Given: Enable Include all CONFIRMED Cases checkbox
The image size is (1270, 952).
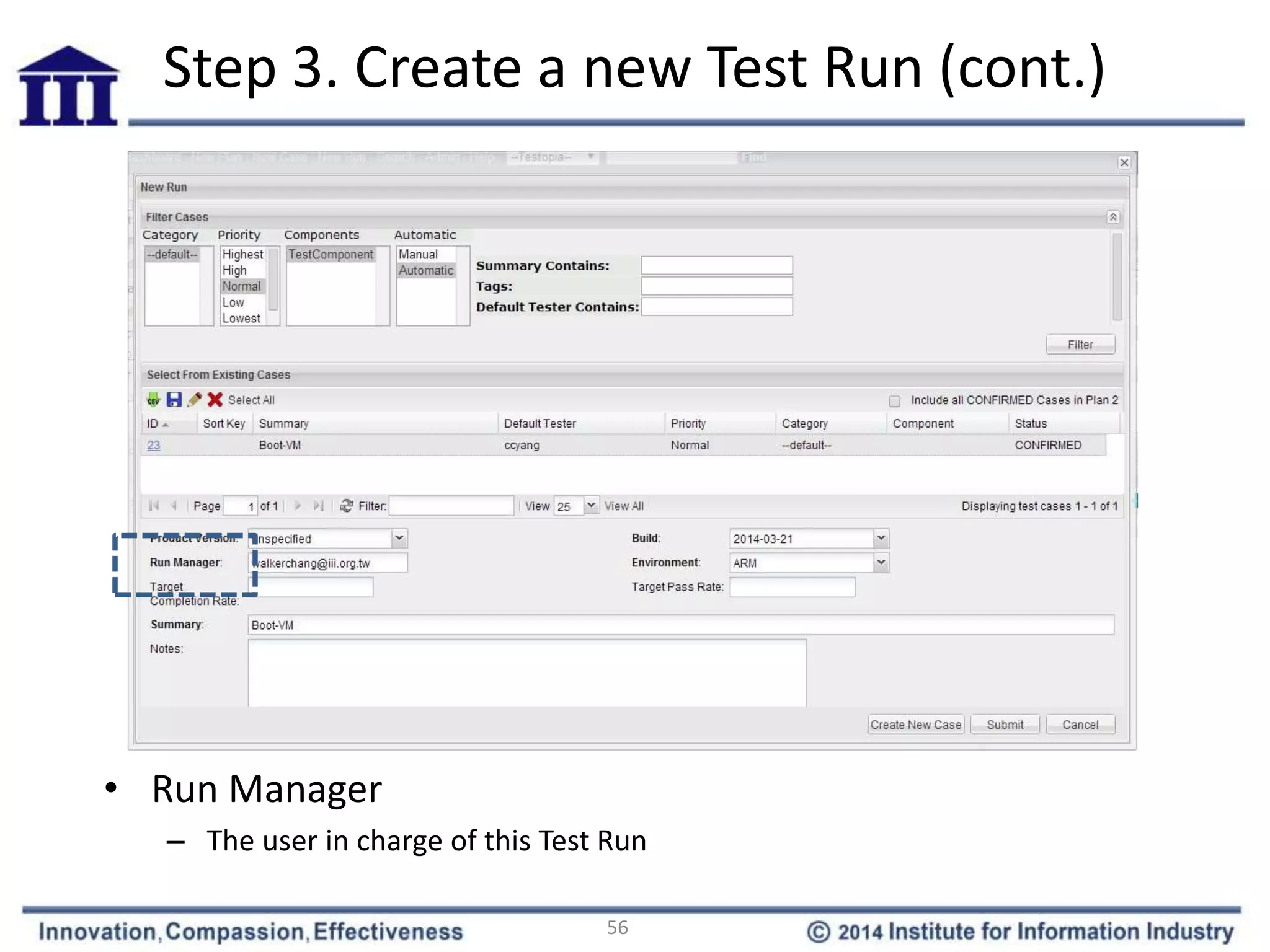Looking at the screenshot, I should [895, 401].
